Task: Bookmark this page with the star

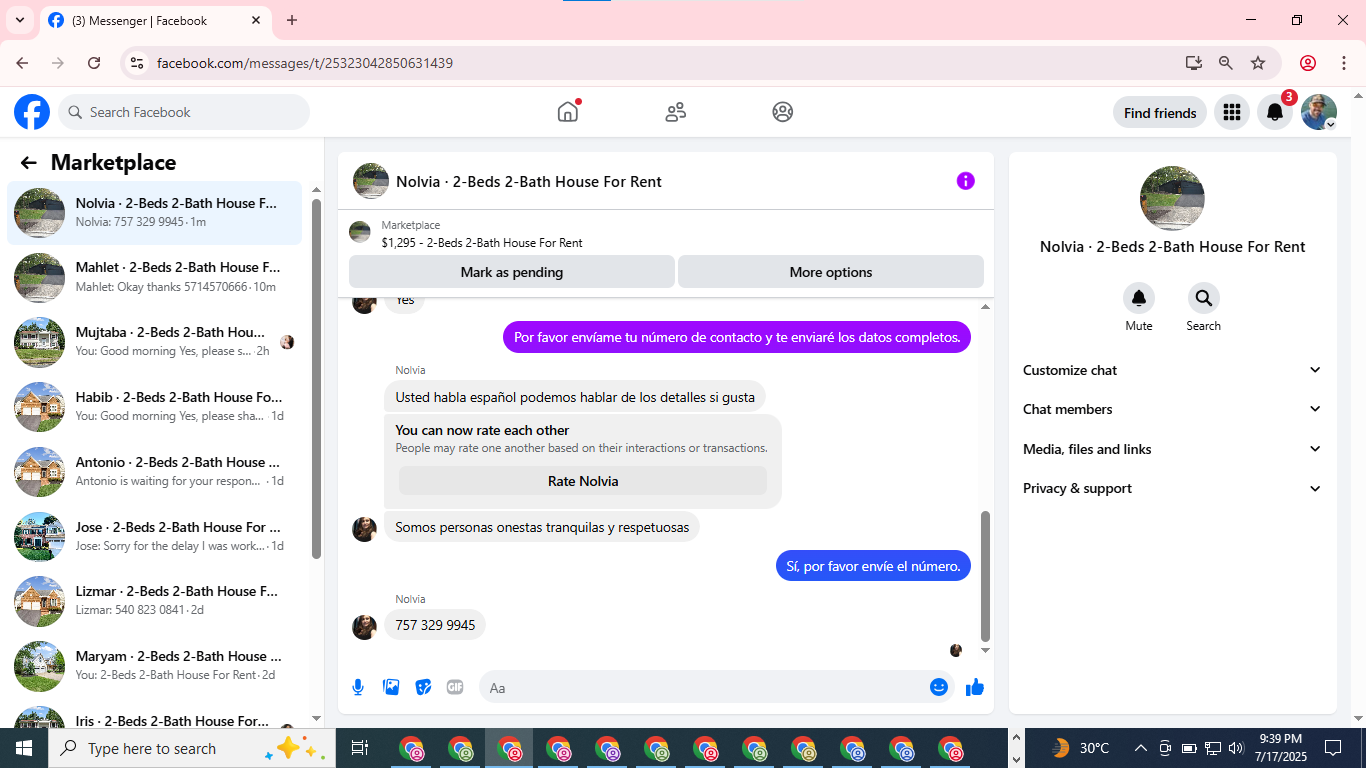Action: [1258, 63]
